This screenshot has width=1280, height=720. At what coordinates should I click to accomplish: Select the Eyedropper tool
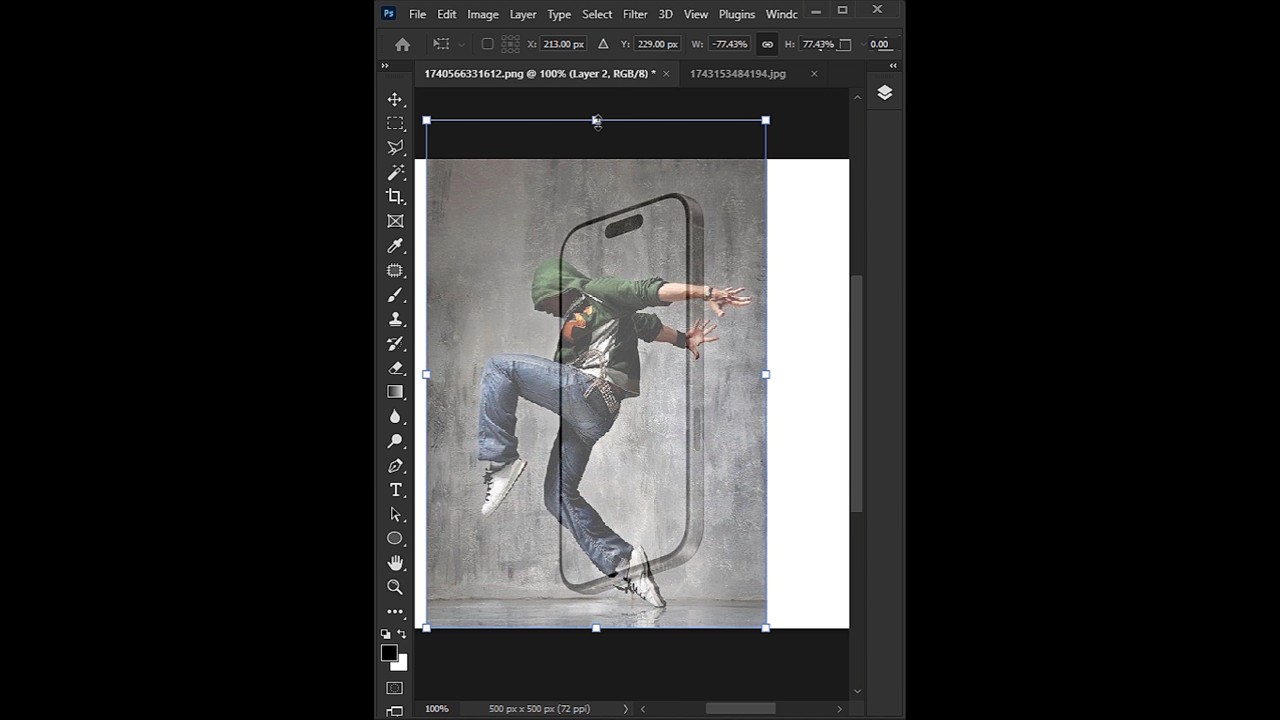point(395,246)
